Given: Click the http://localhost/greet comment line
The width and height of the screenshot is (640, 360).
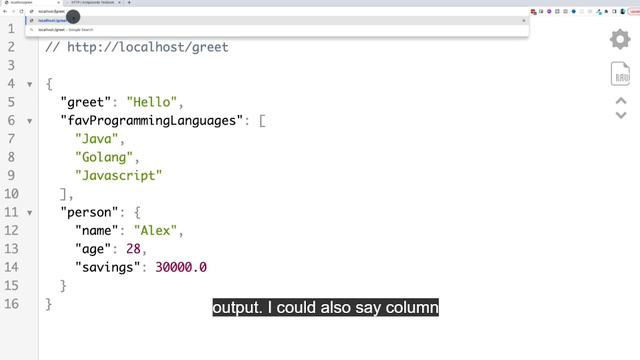Looking at the screenshot, I should click(137, 47).
